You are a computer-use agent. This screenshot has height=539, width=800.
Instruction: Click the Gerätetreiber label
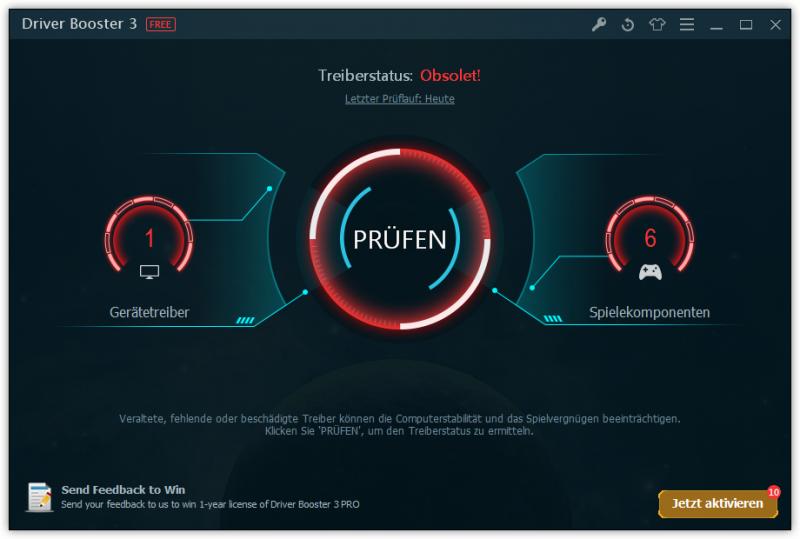point(149,312)
